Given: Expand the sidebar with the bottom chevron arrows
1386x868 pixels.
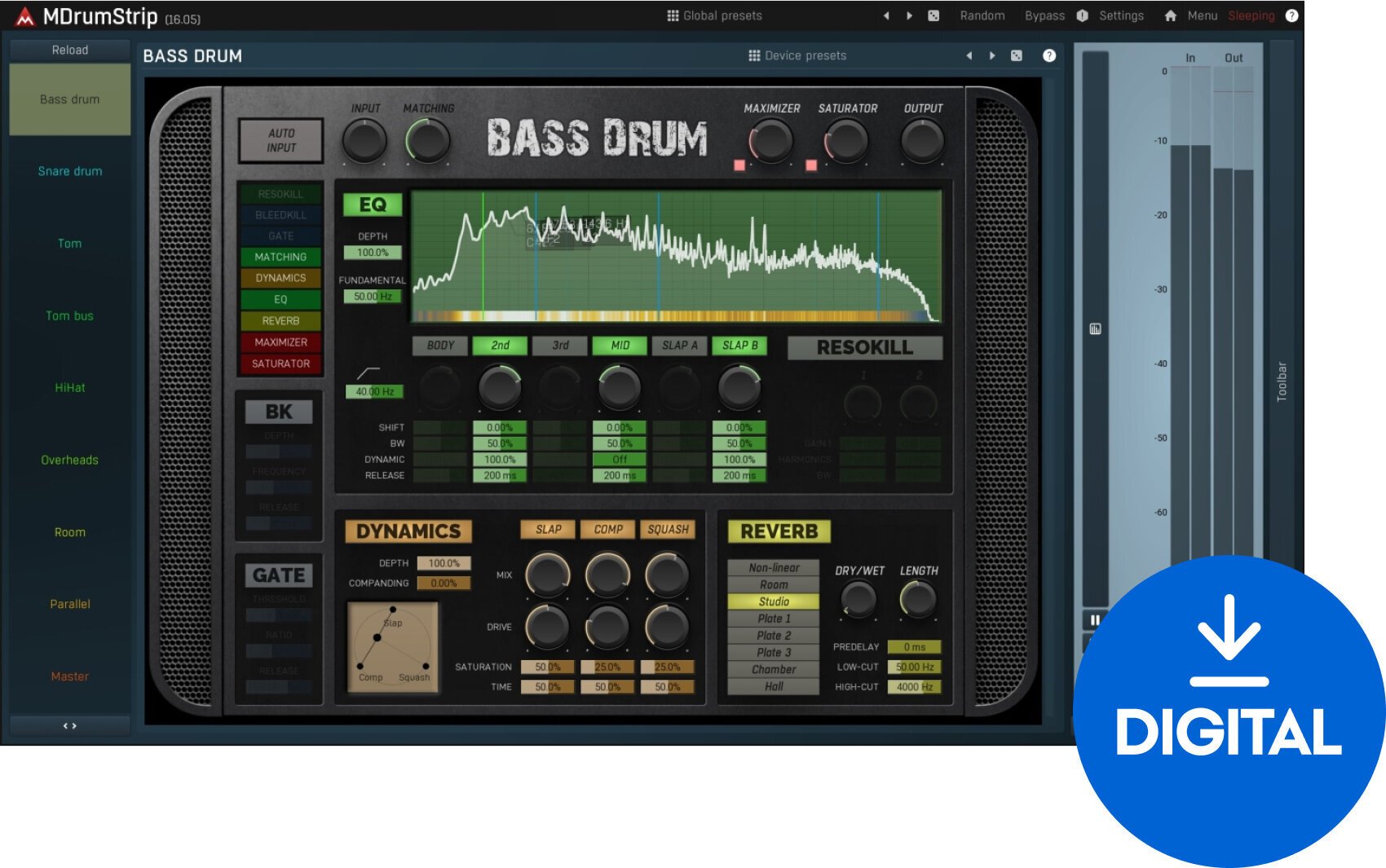Looking at the screenshot, I should pyautogui.click(x=69, y=725).
